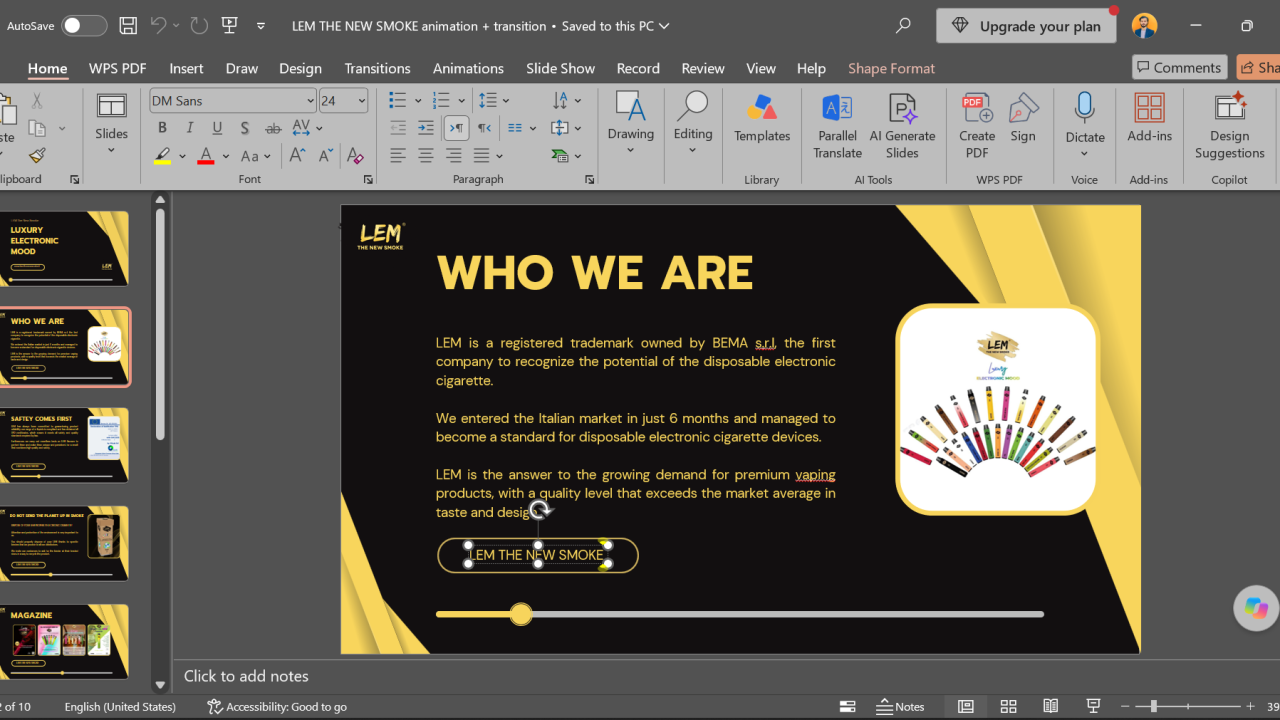The image size is (1280, 720).
Task: Apply strikethrough formatting
Action: 273,128
